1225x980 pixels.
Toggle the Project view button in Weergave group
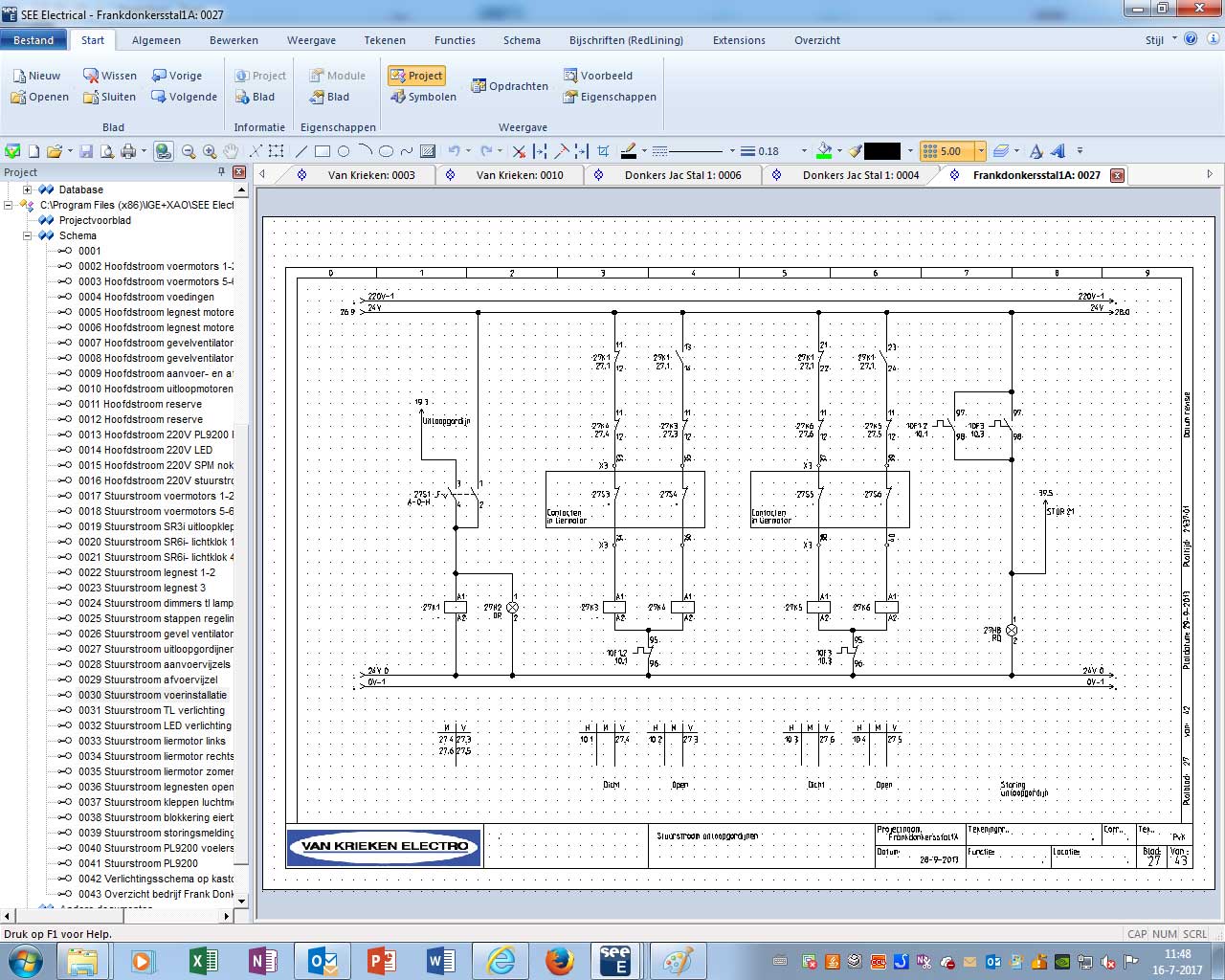416,76
